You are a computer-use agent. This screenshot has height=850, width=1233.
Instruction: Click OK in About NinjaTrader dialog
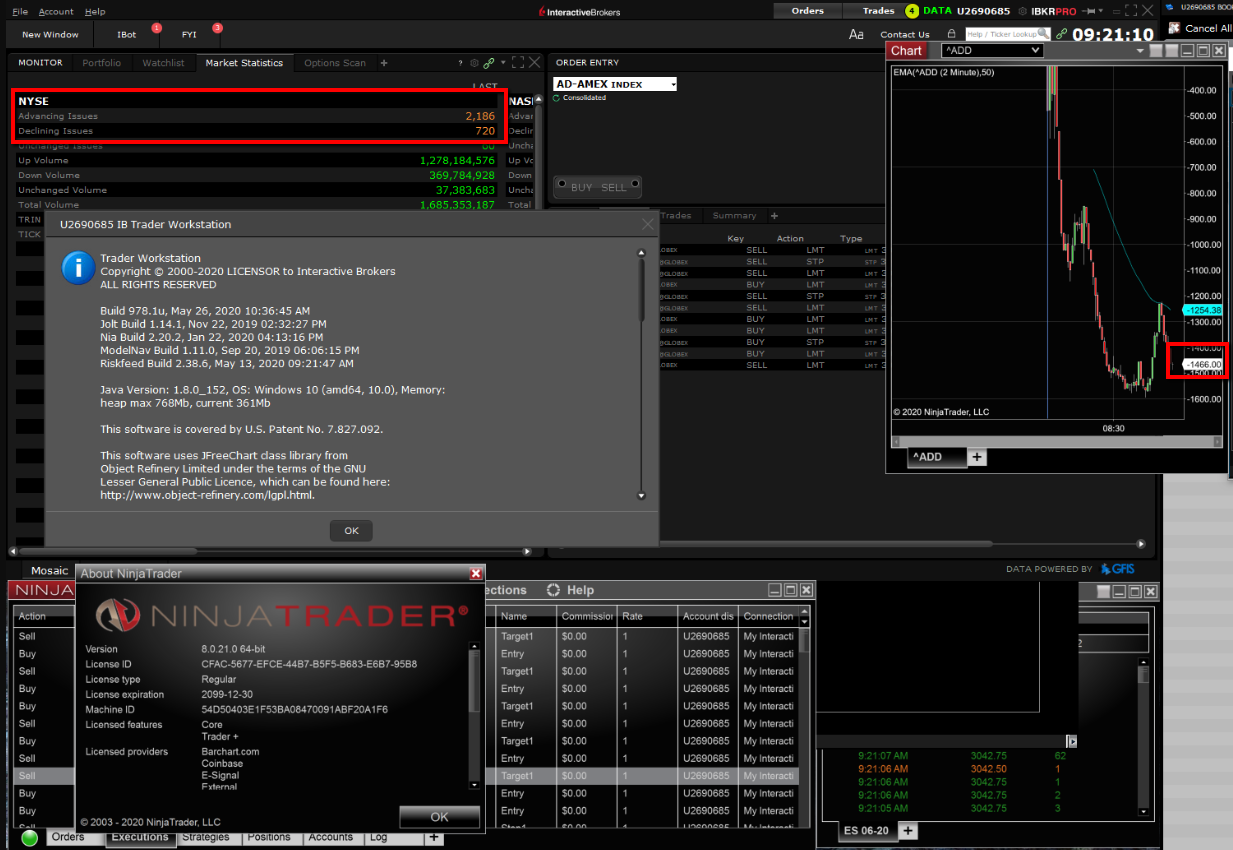pyautogui.click(x=439, y=816)
